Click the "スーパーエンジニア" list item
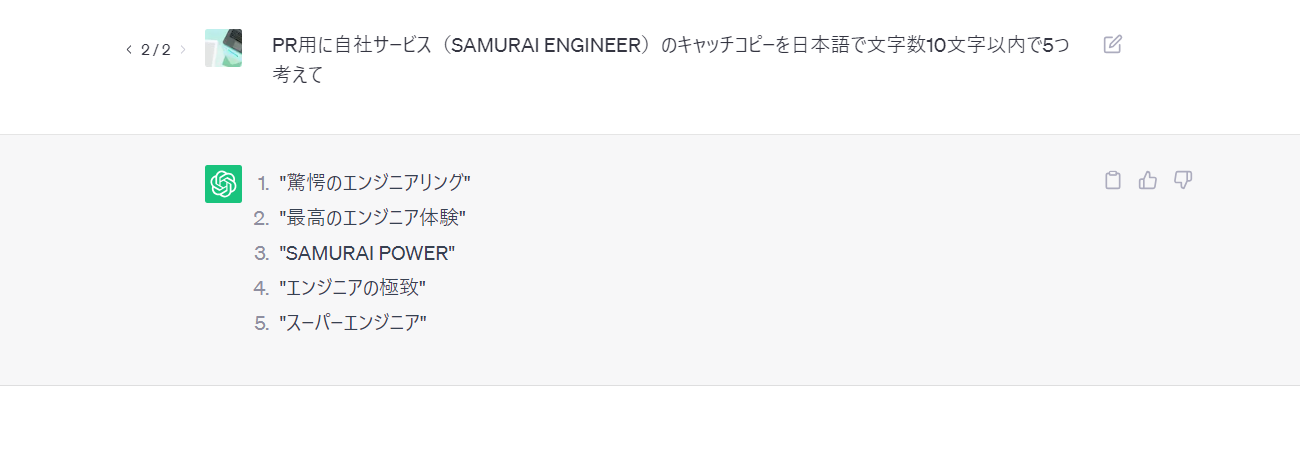 point(353,323)
